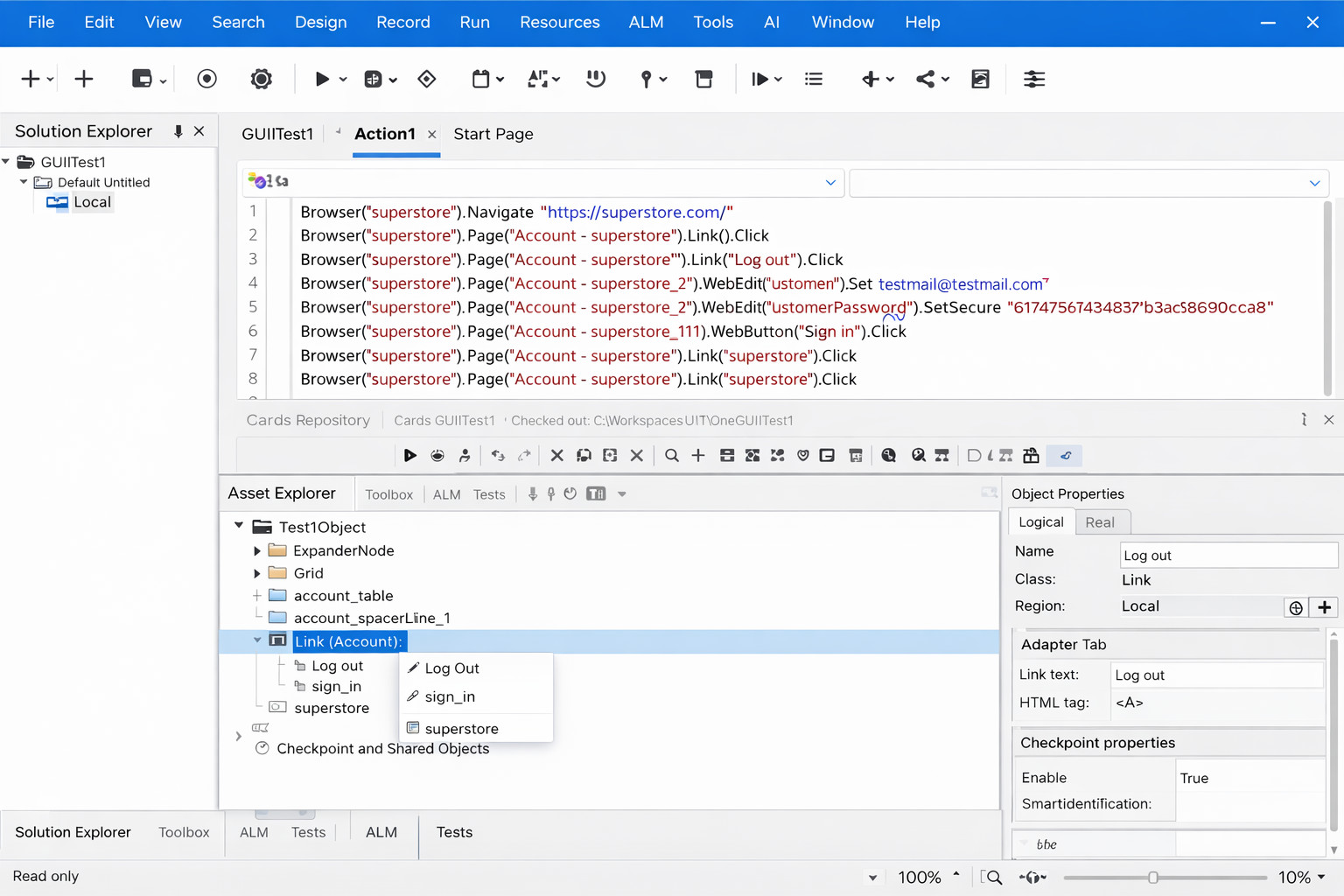This screenshot has width=1344, height=896.
Task: Click the zoom slider in status bar
Action: pos(1153,877)
